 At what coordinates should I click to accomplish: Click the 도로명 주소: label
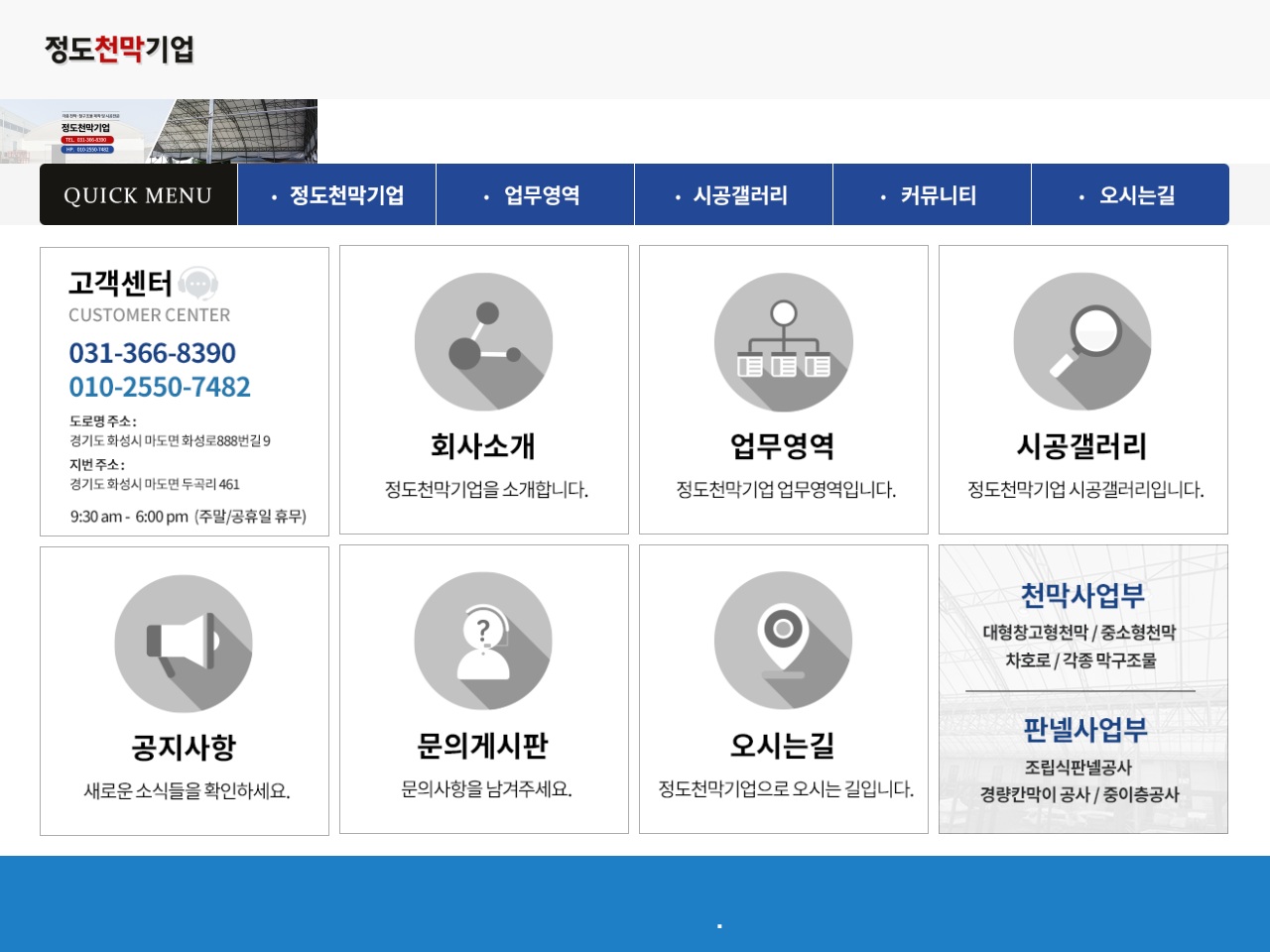click(103, 421)
